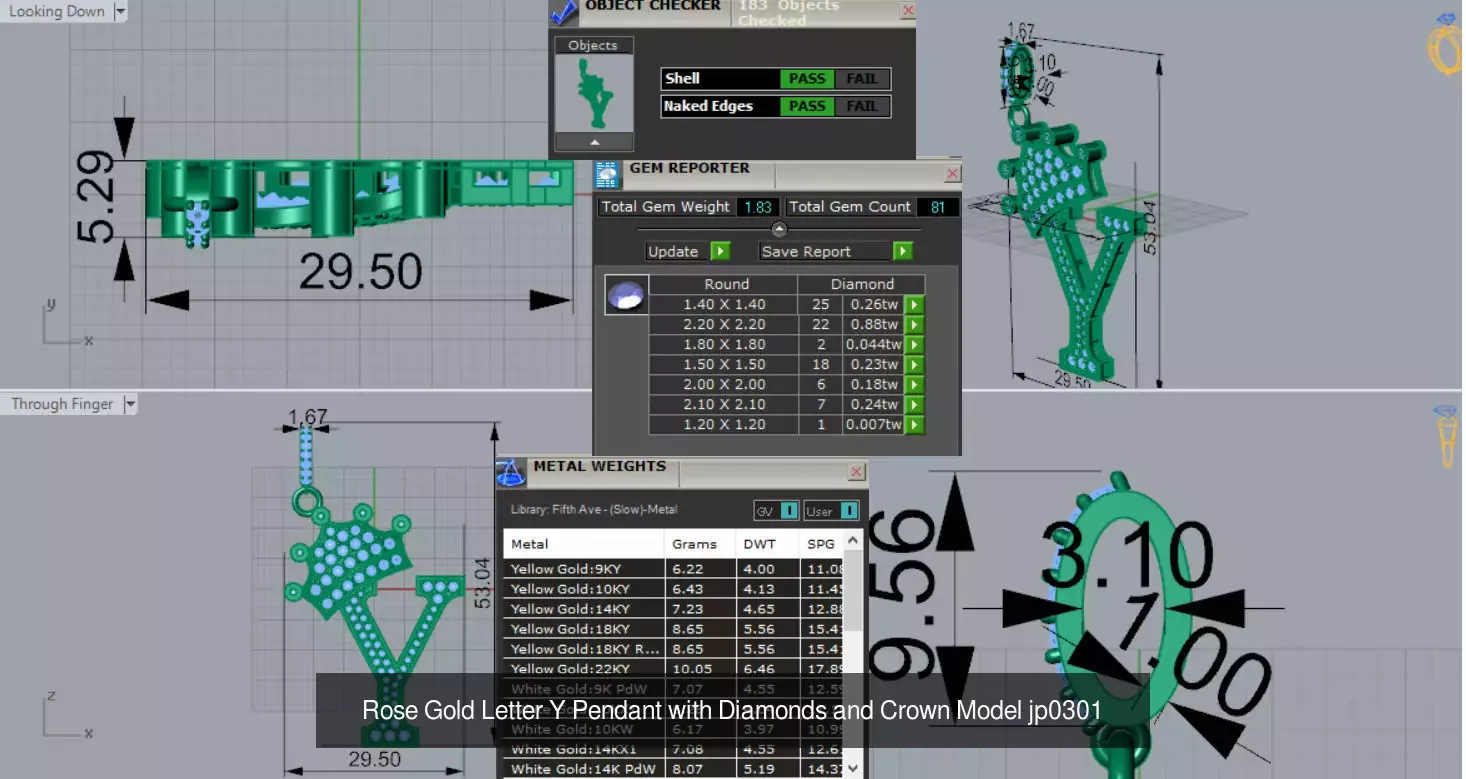Select PASS for the Naked Edges check
This screenshot has height=779, width=1466.
[x=807, y=106]
